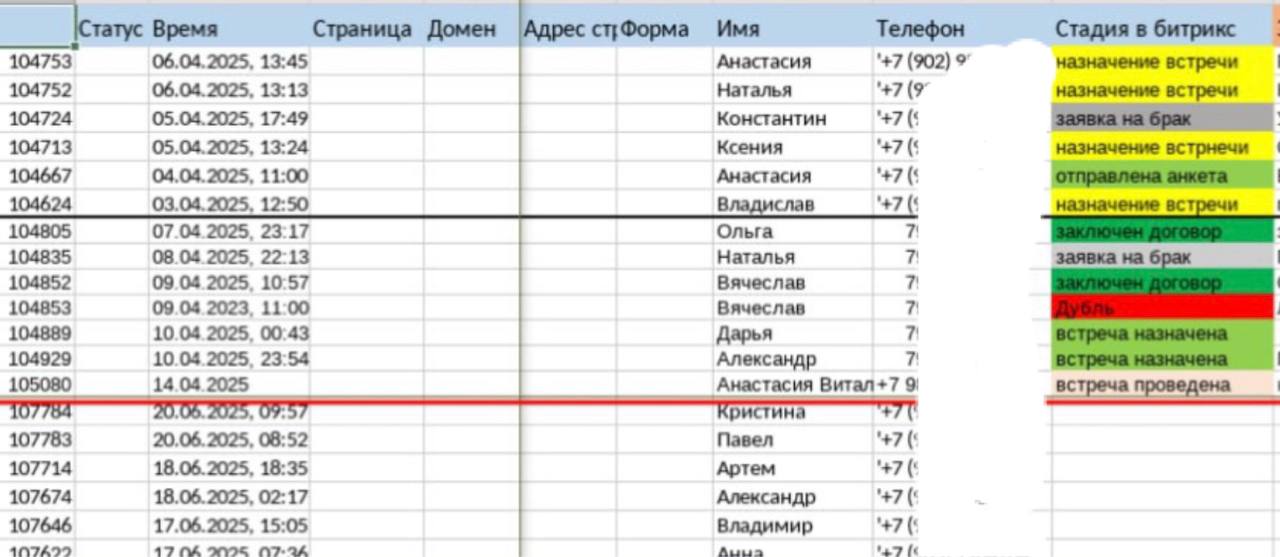This screenshot has height=557, width=1280.
Task: Click the "Время" column header
Action: (185, 29)
